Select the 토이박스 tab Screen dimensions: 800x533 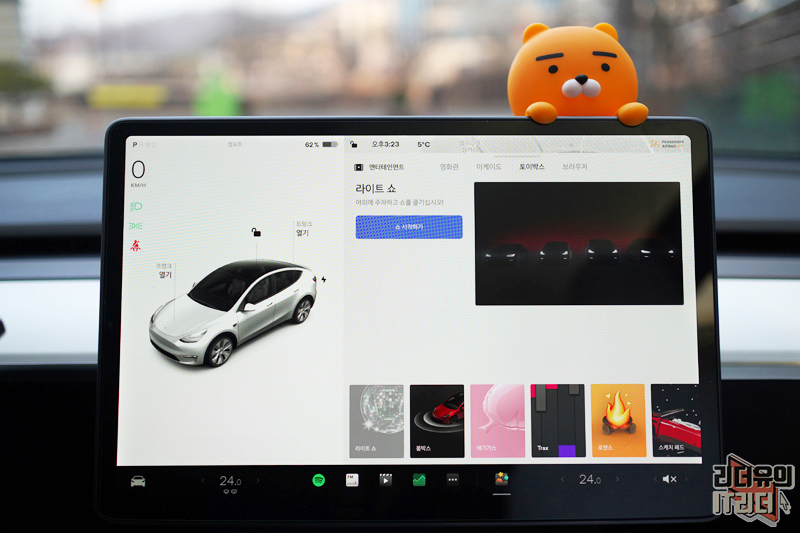532,167
